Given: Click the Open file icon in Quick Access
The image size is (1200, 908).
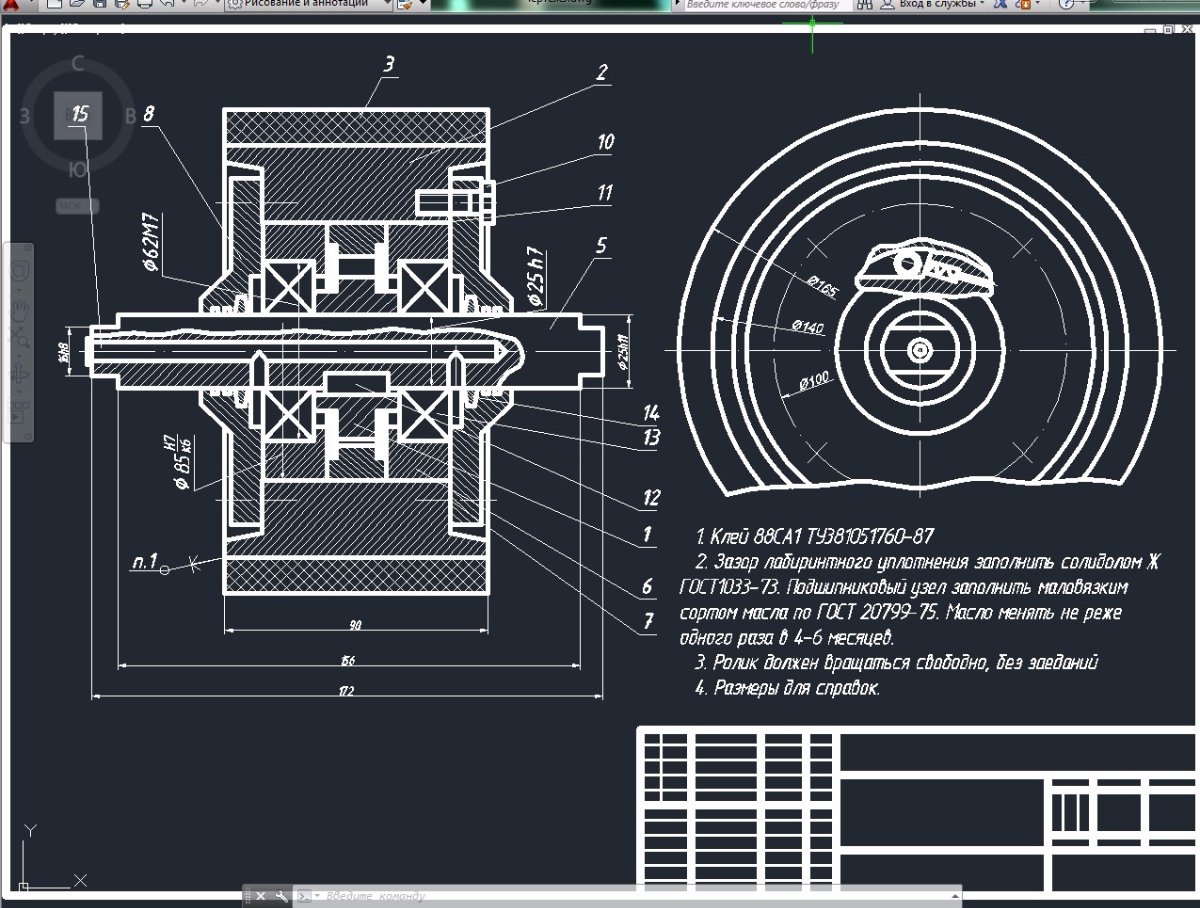Looking at the screenshot, I should [77, 4].
